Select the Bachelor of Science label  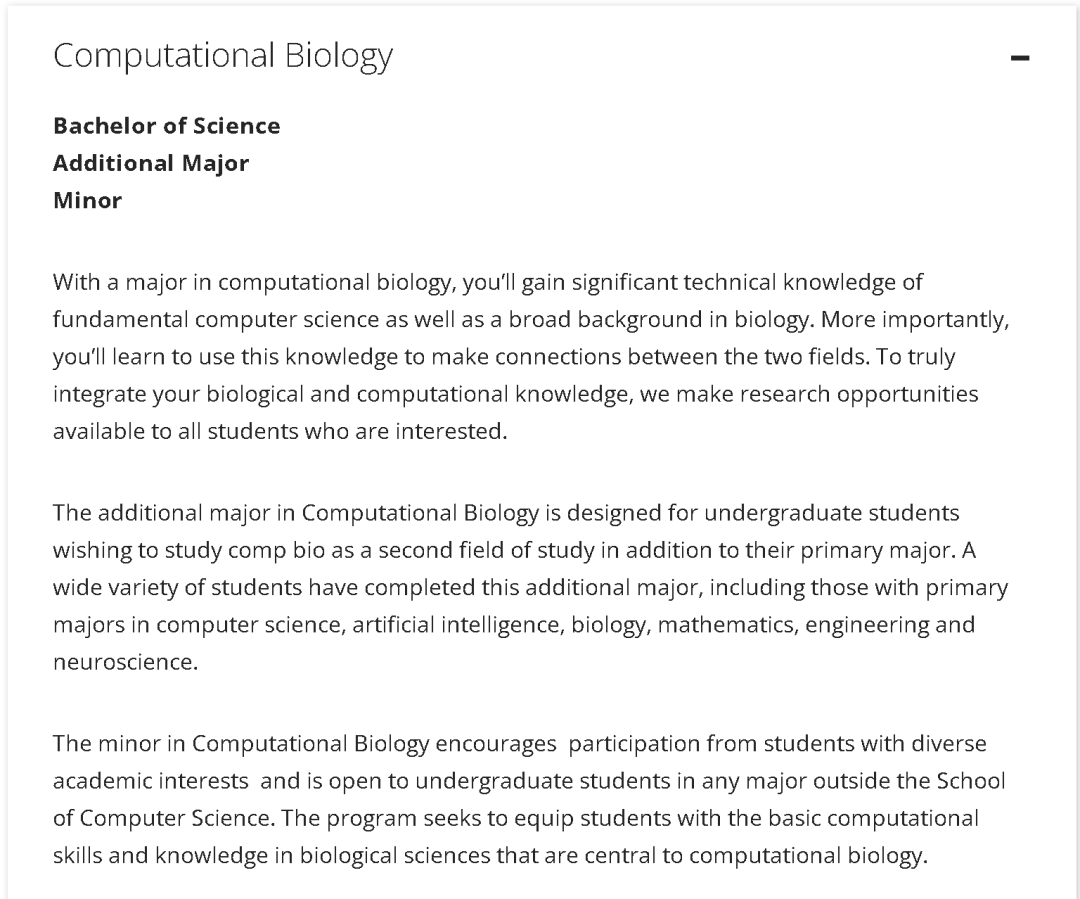pyautogui.click(x=167, y=125)
